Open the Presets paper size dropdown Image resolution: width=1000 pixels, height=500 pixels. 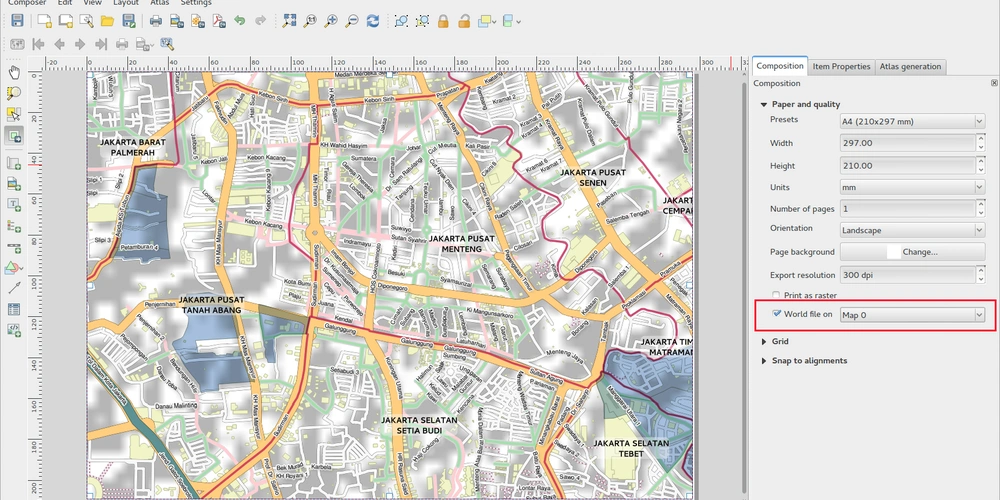[x=912, y=121]
